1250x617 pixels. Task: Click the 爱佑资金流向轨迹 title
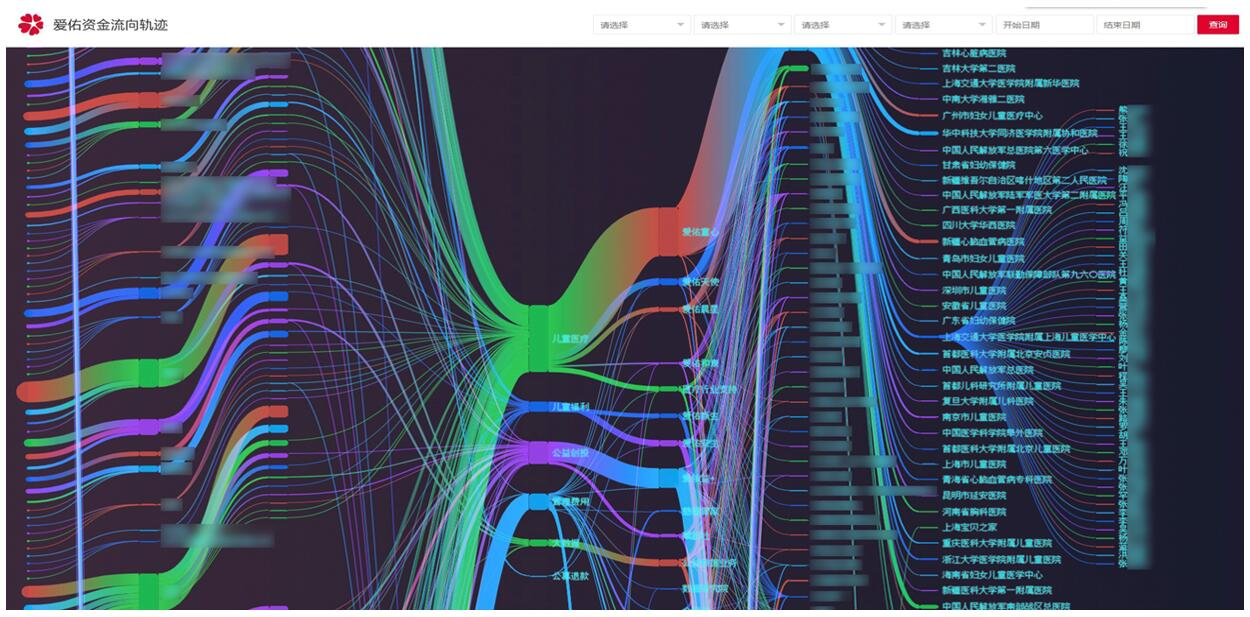pos(110,24)
